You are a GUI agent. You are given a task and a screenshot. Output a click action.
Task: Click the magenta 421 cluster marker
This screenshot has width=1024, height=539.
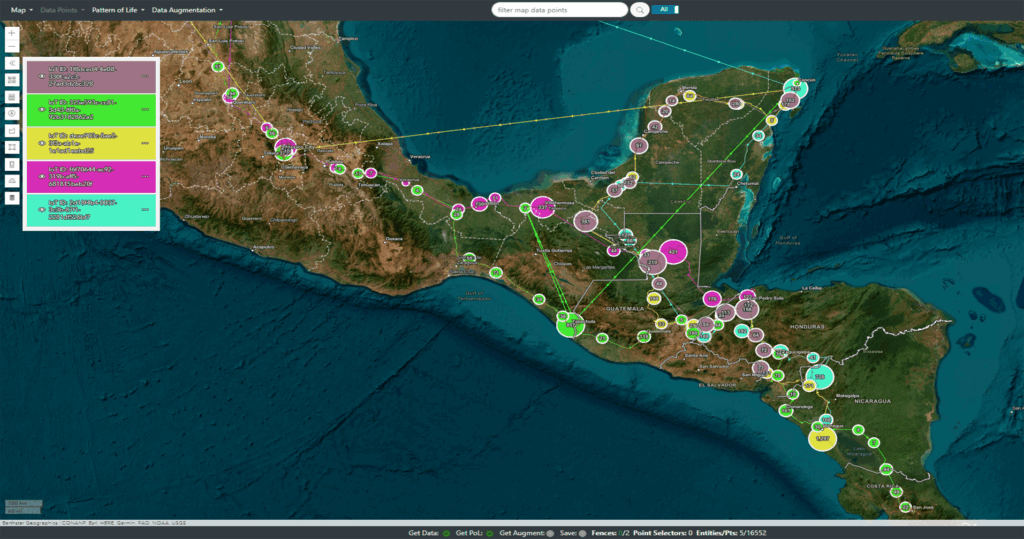[x=673, y=252]
